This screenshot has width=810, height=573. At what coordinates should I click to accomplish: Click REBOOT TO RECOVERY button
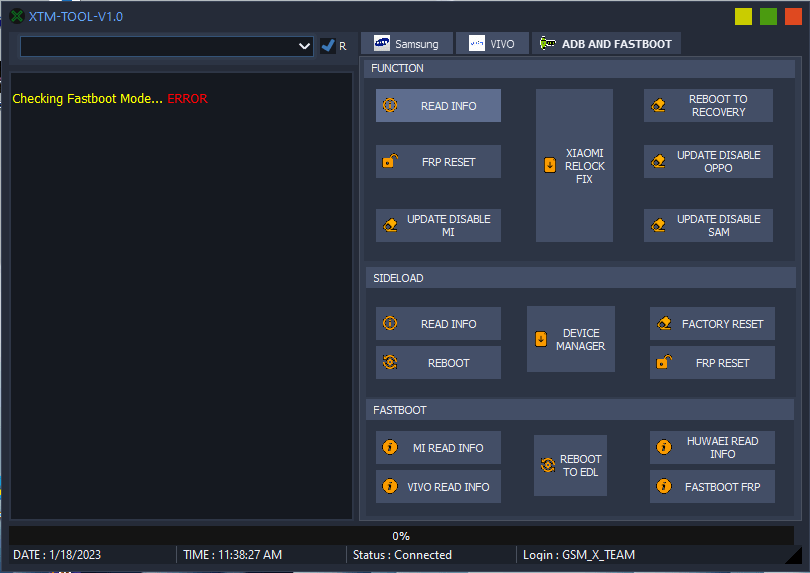tap(708, 105)
